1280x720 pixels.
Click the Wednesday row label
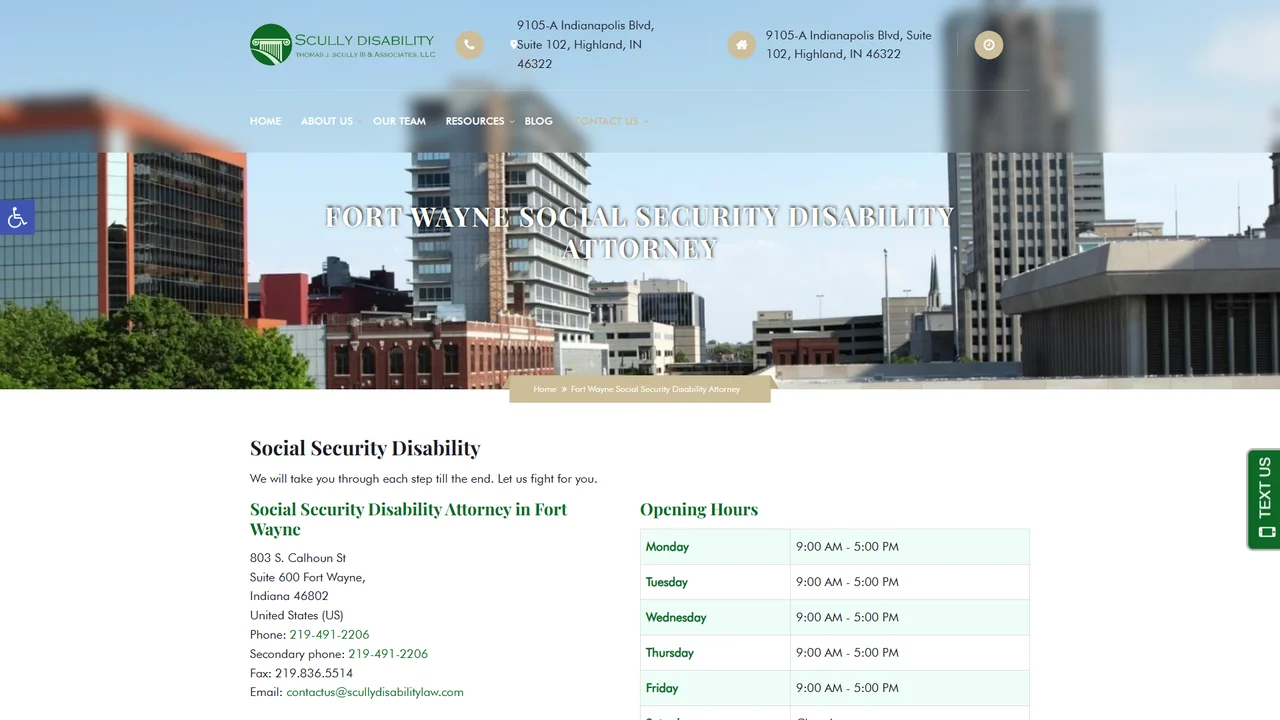pyautogui.click(x=676, y=617)
